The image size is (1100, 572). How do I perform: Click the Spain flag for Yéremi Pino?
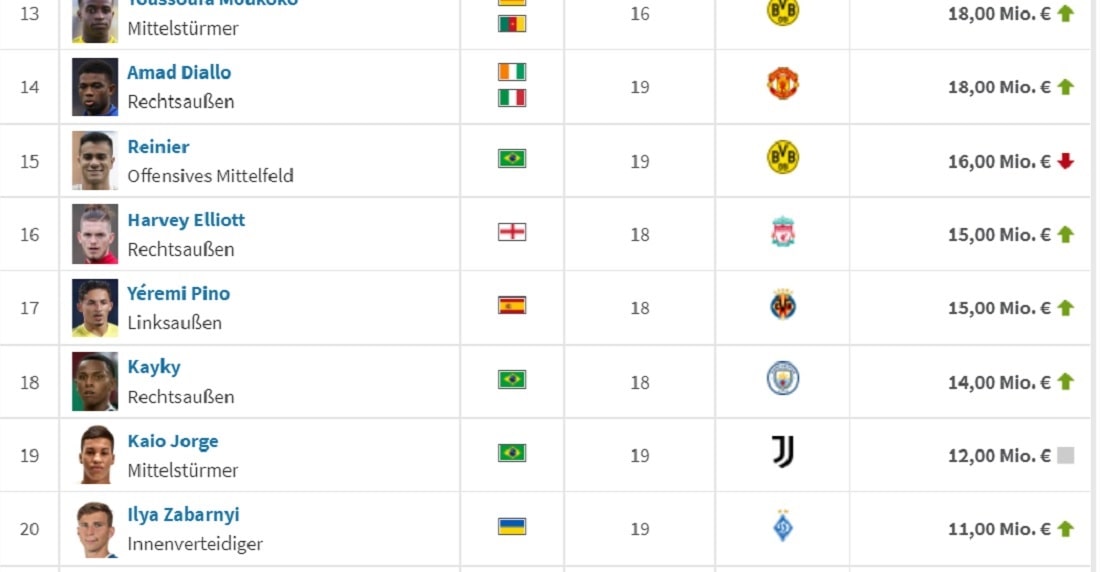click(512, 306)
